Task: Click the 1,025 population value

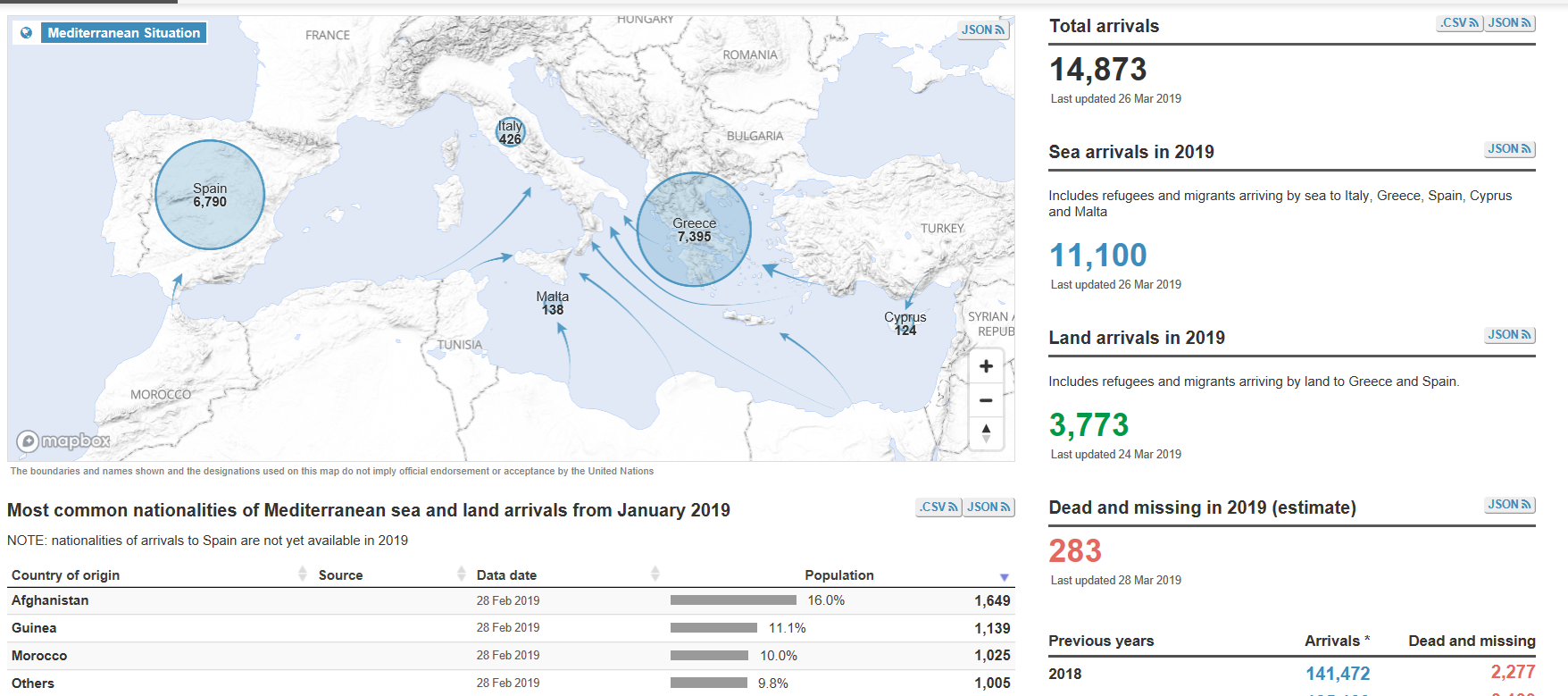Action: [992, 656]
